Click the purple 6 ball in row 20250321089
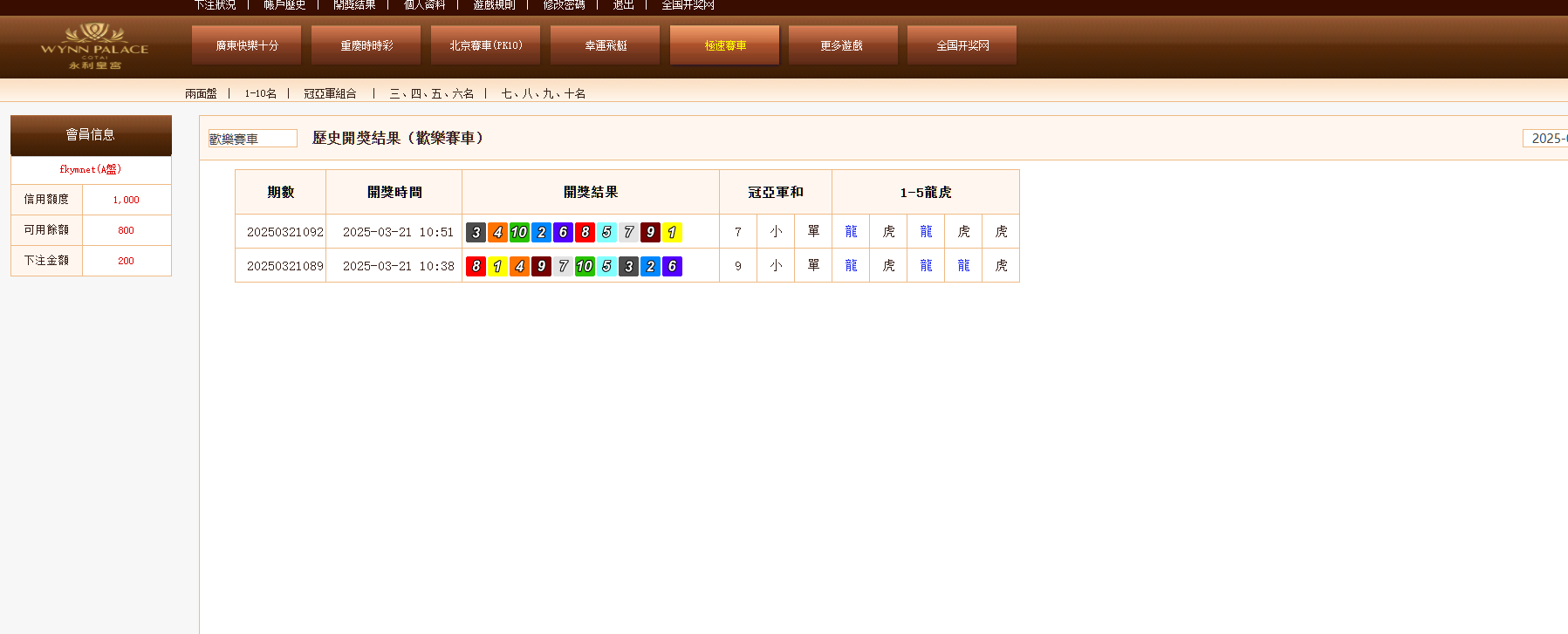The width and height of the screenshot is (1568, 634). 672,266
